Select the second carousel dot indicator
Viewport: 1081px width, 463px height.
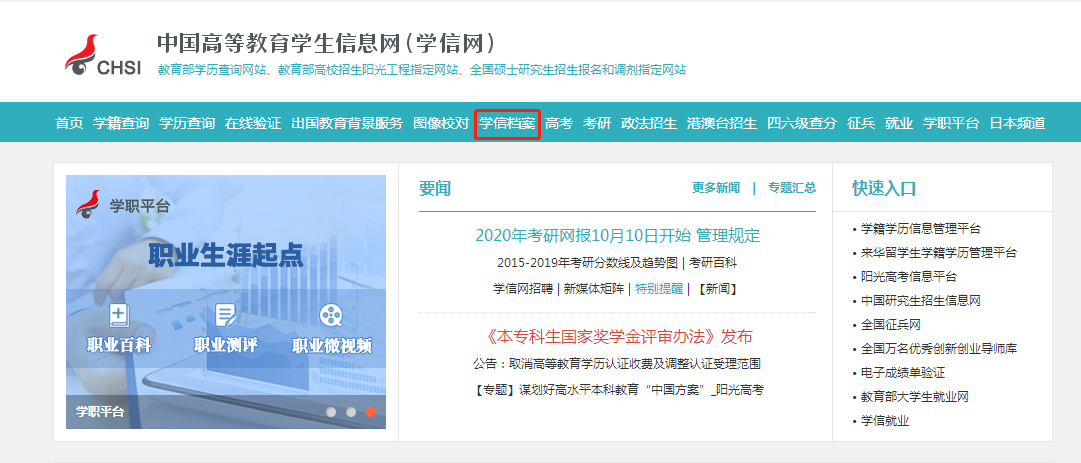351,411
